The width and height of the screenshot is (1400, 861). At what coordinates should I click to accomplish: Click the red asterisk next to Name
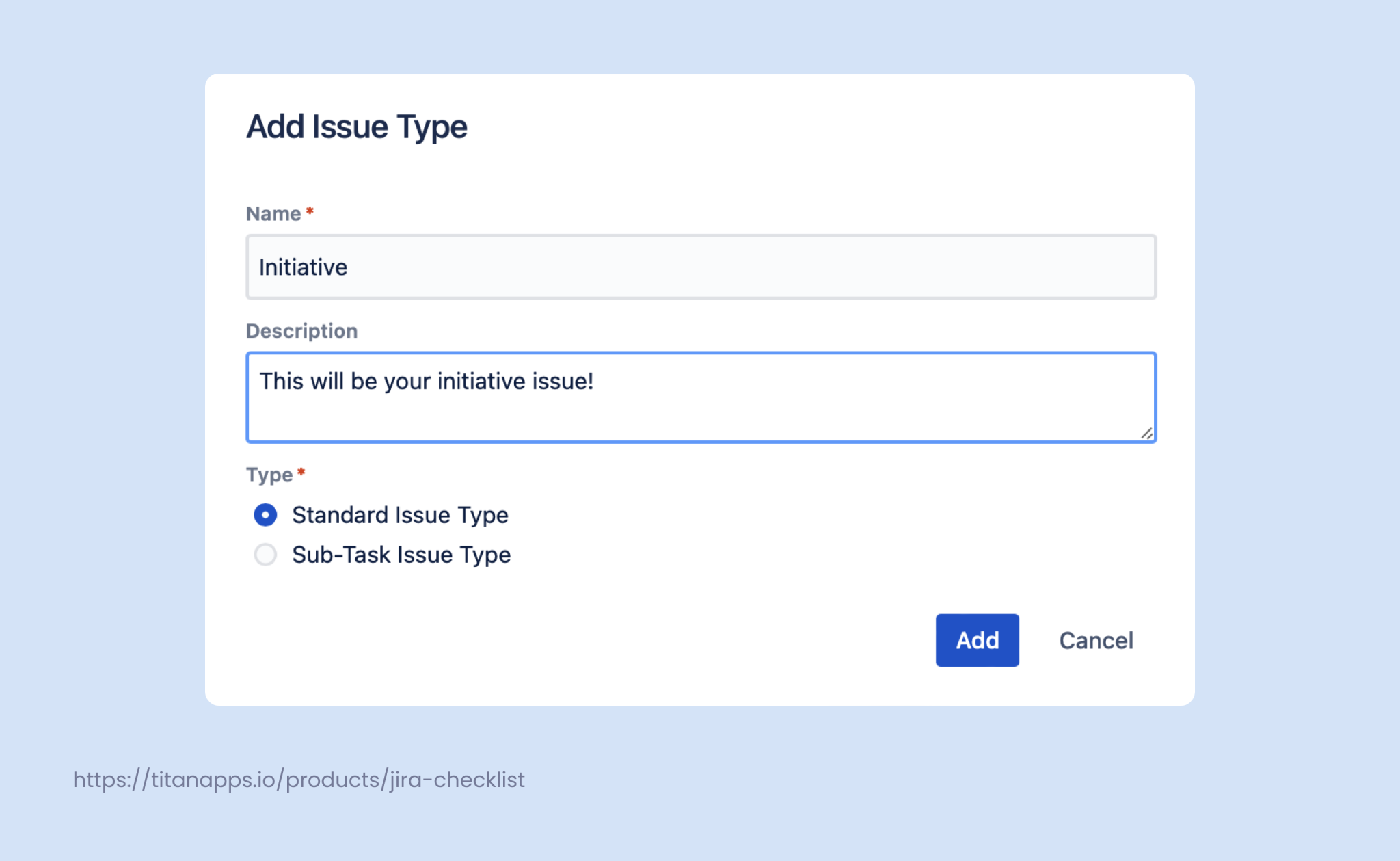coord(310,211)
